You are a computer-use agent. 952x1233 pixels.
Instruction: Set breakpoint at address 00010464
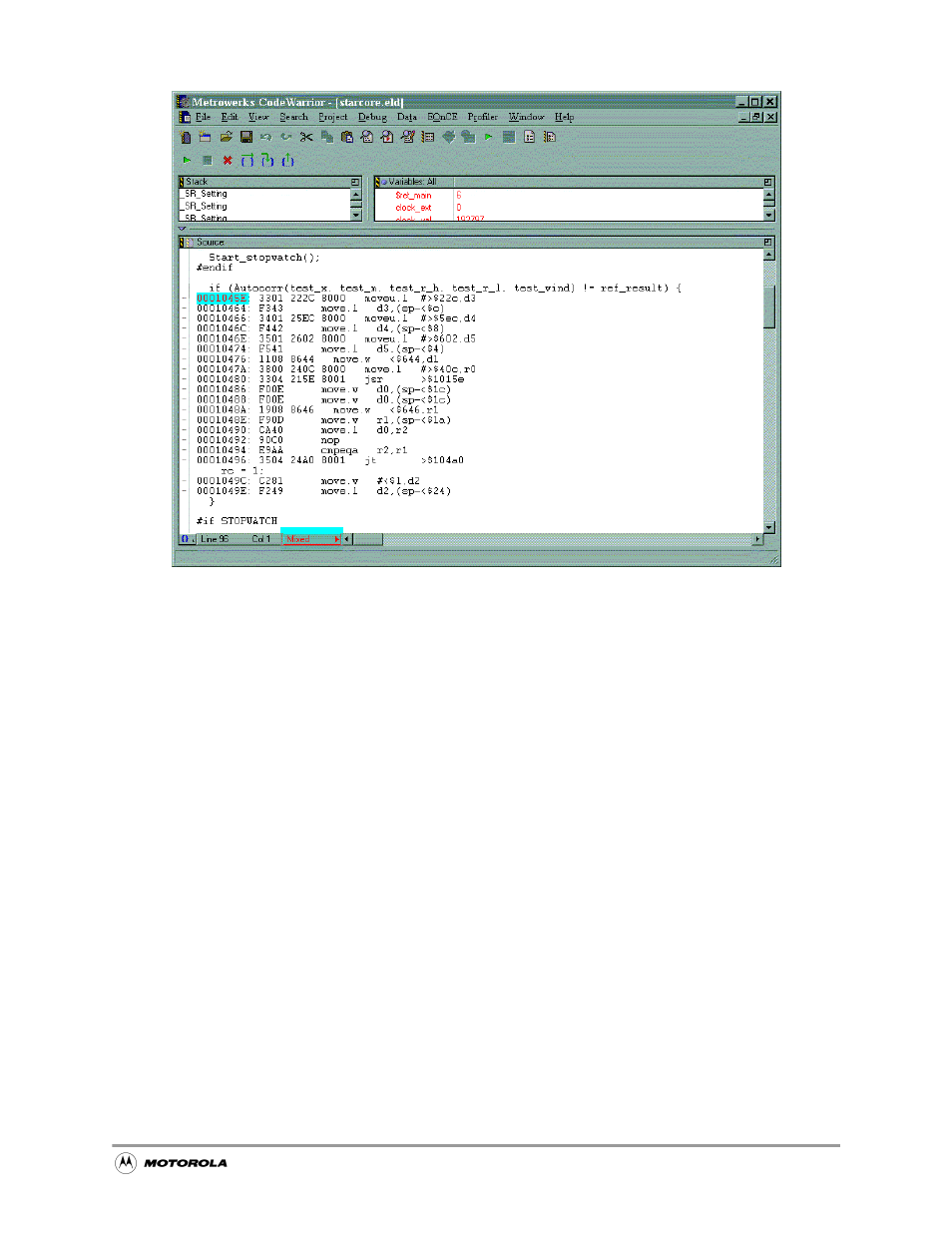184,308
